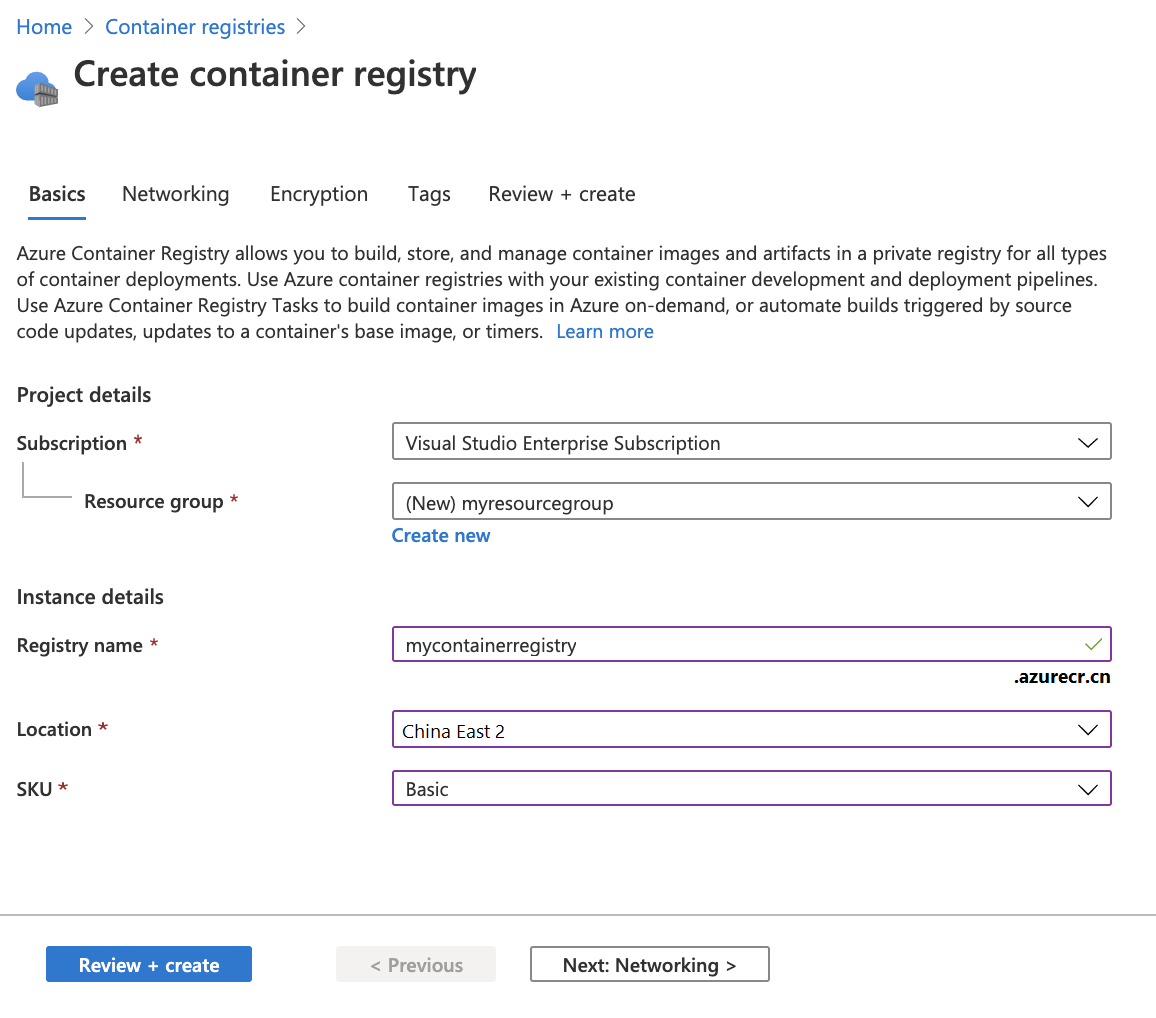This screenshot has width=1156, height=1018.
Task: Open the Resource group dropdown
Action: point(751,503)
